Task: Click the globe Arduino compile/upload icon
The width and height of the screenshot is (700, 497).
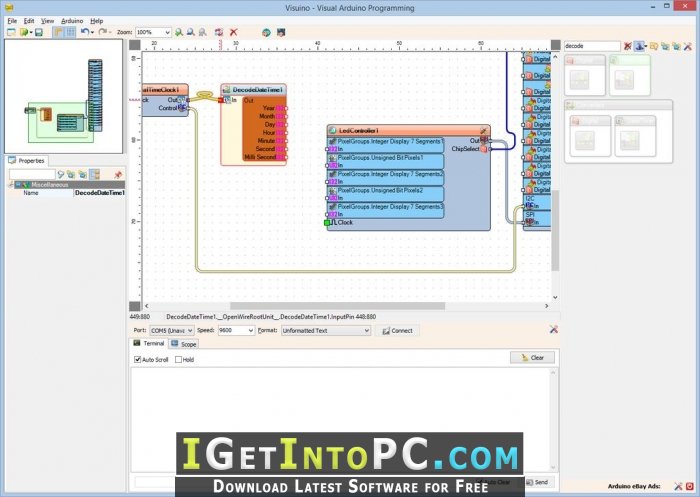Action: coord(267,32)
